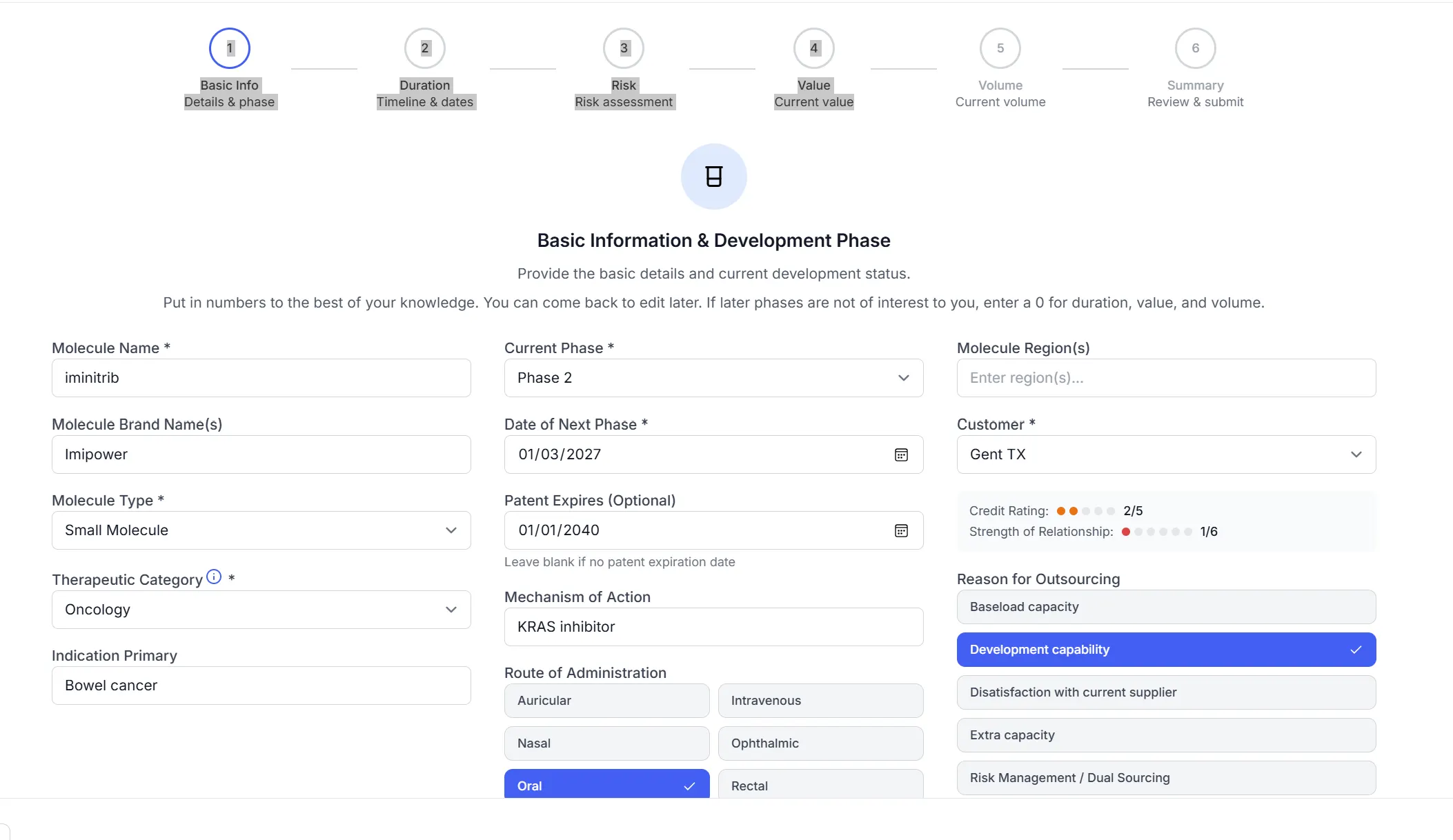Go to step 1 Basic Info

tap(230, 48)
